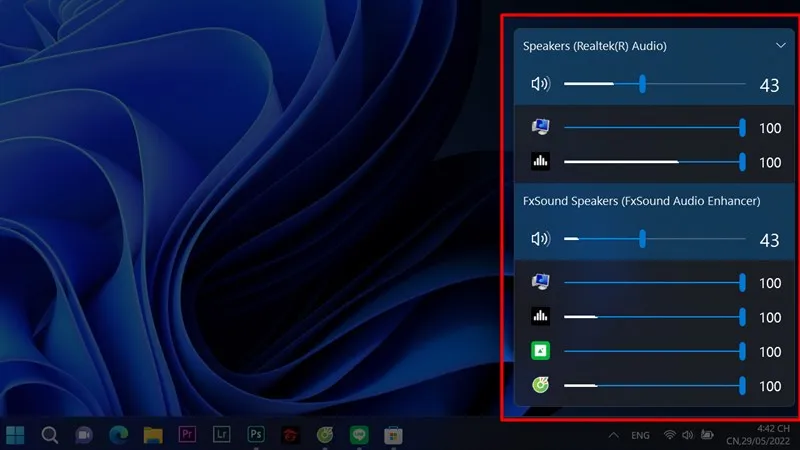Click the Realtek Speakers master volume slider
800x450 pixels.
(x=642, y=85)
